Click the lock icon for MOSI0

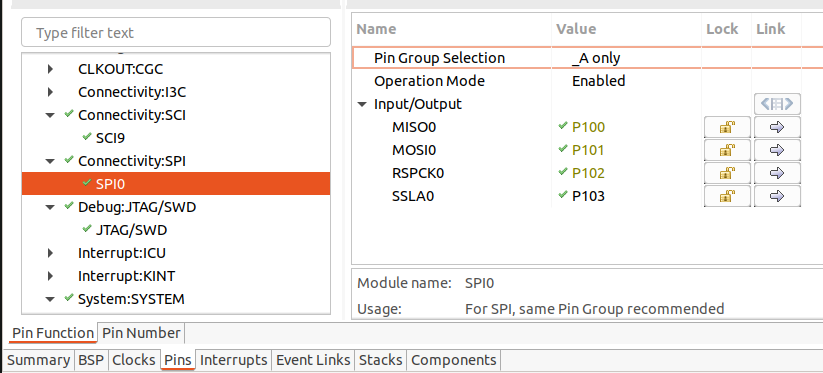727,150
